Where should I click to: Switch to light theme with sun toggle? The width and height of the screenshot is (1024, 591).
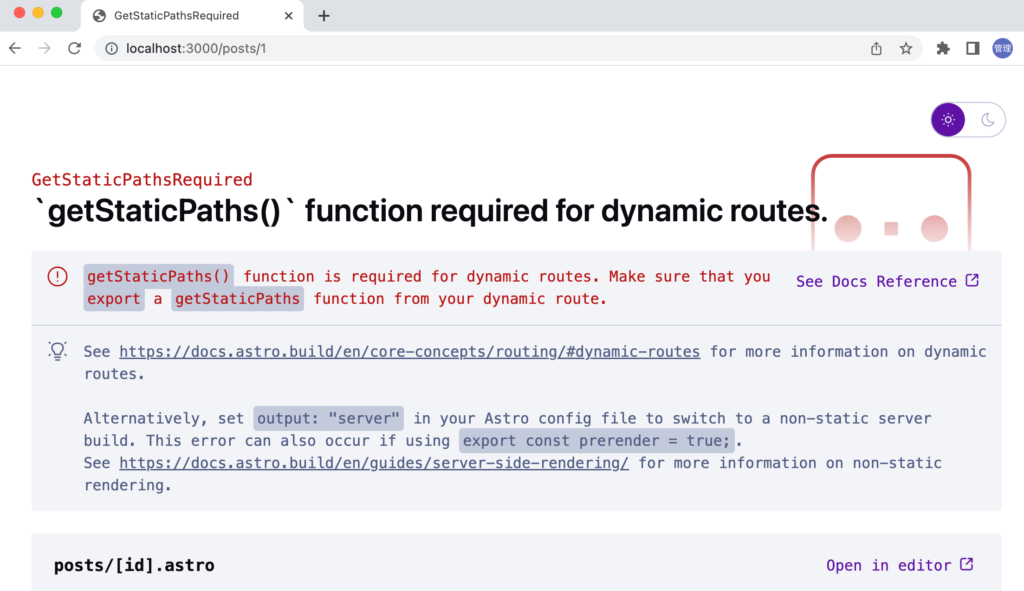click(948, 120)
